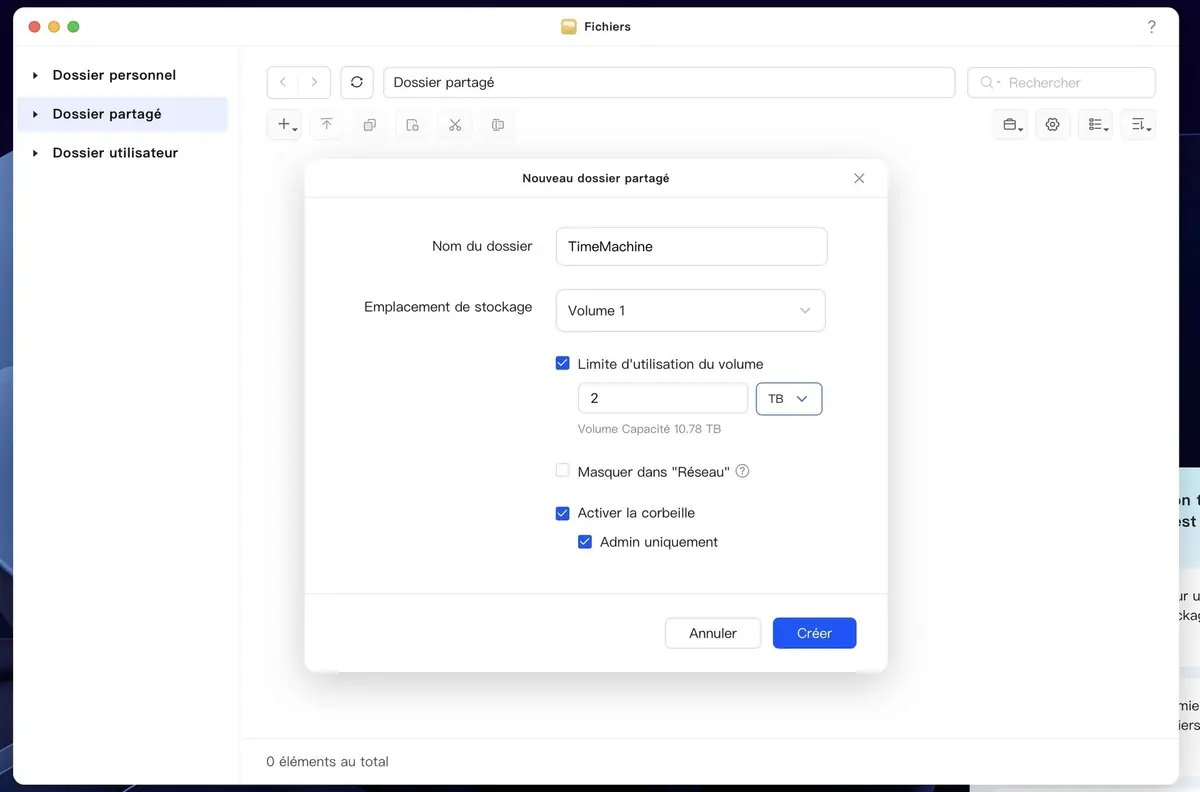Click the toolbox icon with dropdown arrow
The height and width of the screenshot is (792, 1200).
click(1009, 124)
